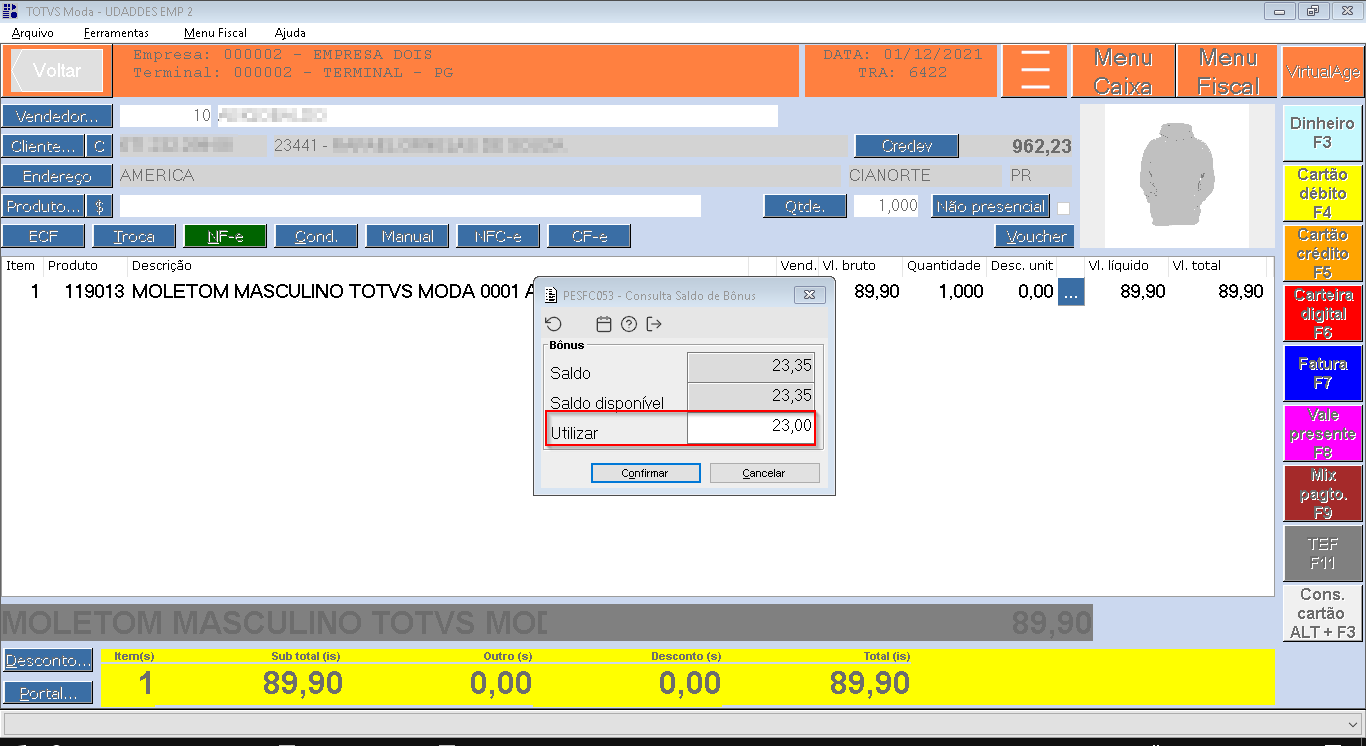Open the calendar icon in bonus dialog
Viewport: 1366px width, 746px height.
coord(603,324)
